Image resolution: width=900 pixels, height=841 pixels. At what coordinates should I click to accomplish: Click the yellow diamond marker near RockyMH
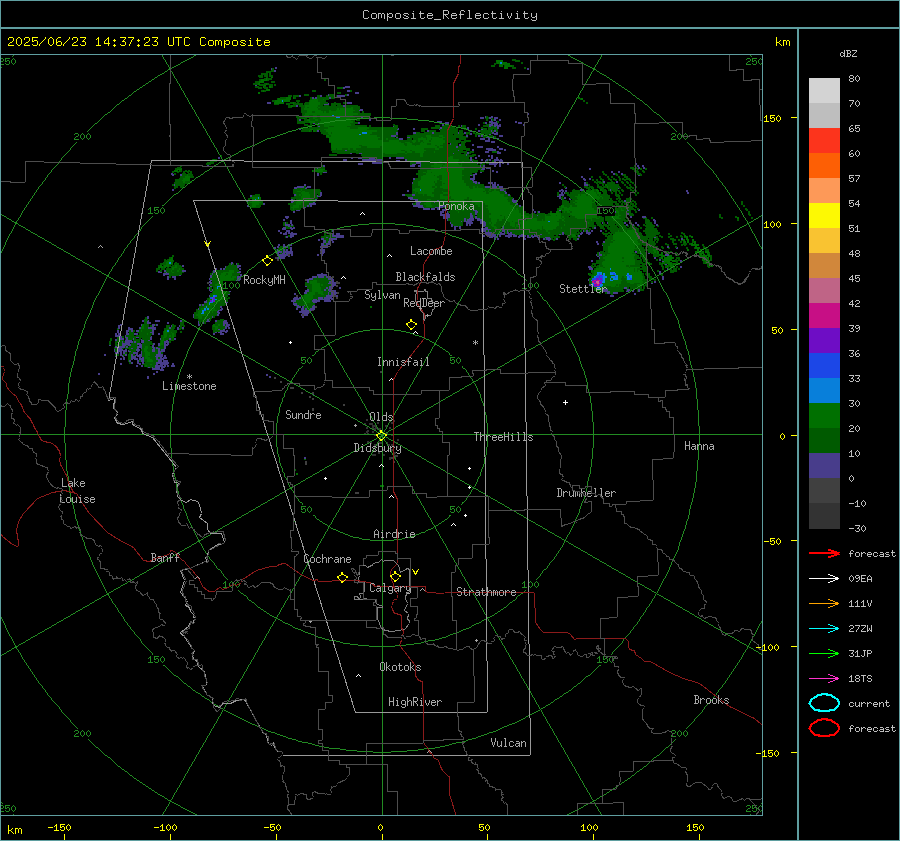tap(267, 261)
